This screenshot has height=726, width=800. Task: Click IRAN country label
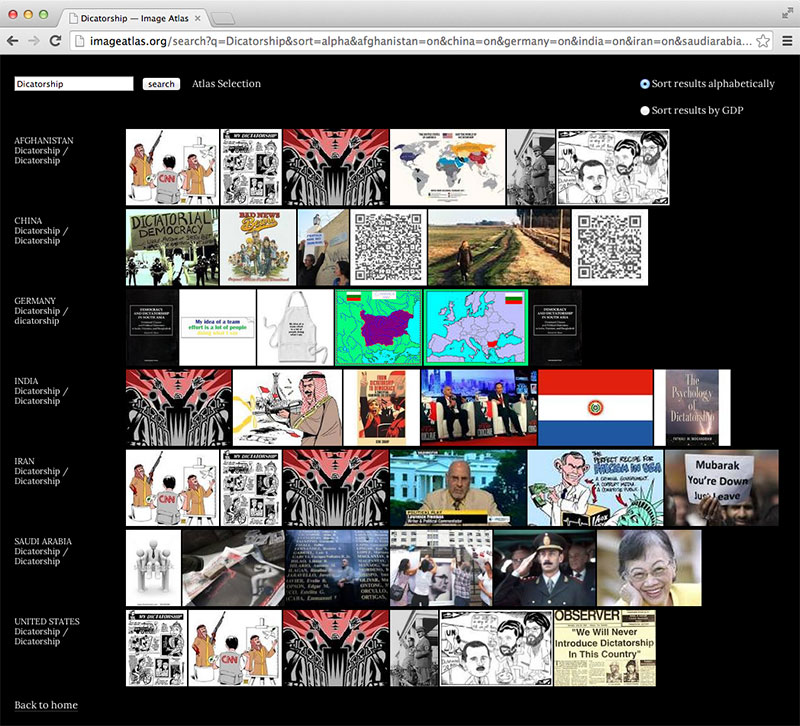coord(24,461)
